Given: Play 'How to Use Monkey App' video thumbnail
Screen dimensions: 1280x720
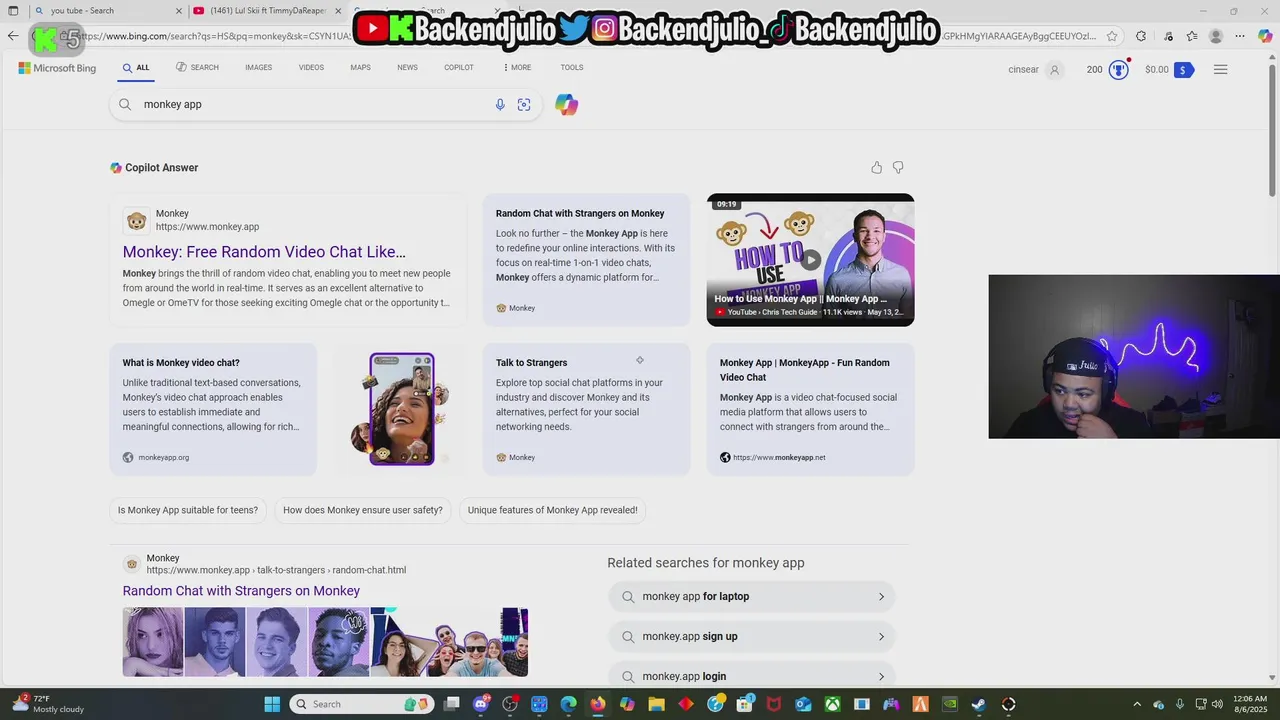Looking at the screenshot, I should pyautogui.click(x=810, y=259).
